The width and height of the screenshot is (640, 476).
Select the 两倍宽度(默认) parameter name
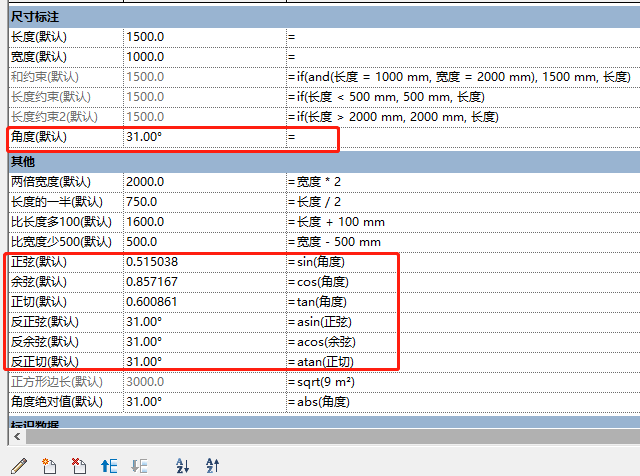[51, 182]
